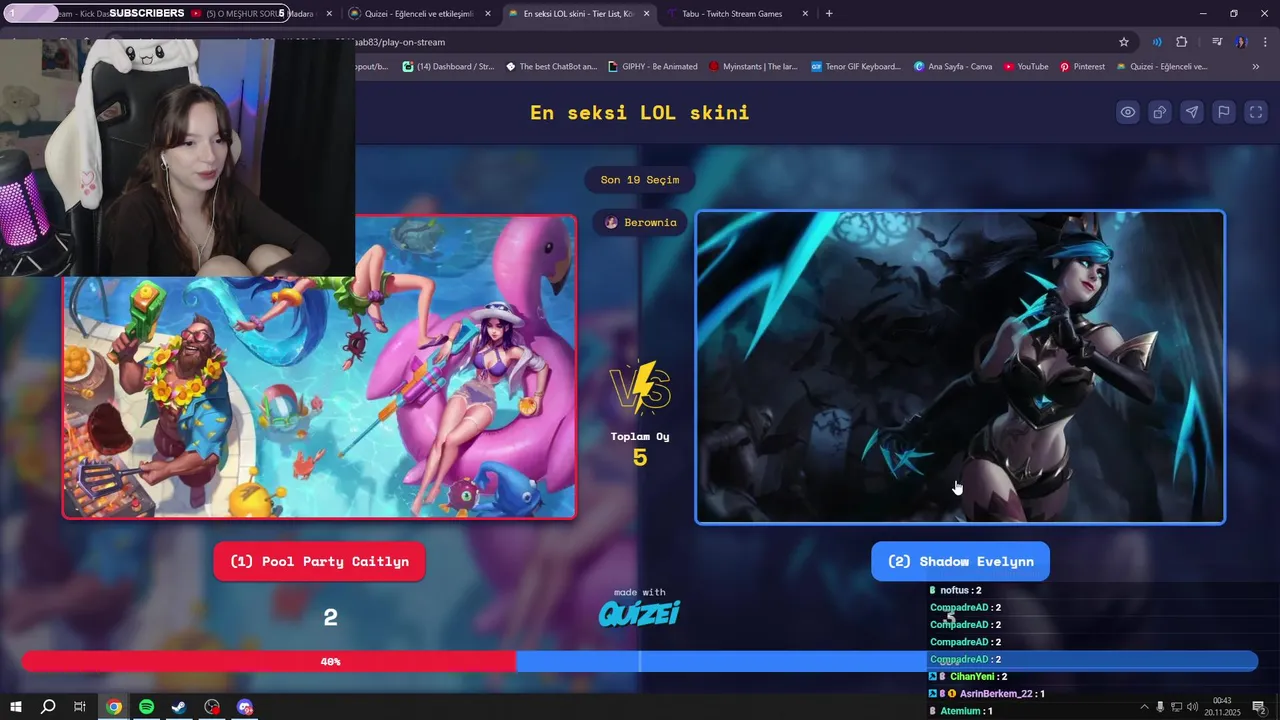Screen dimensions: 1280x720
Task: Switch to the Tabu - Twitch Stream Games tab
Action: (x=735, y=14)
